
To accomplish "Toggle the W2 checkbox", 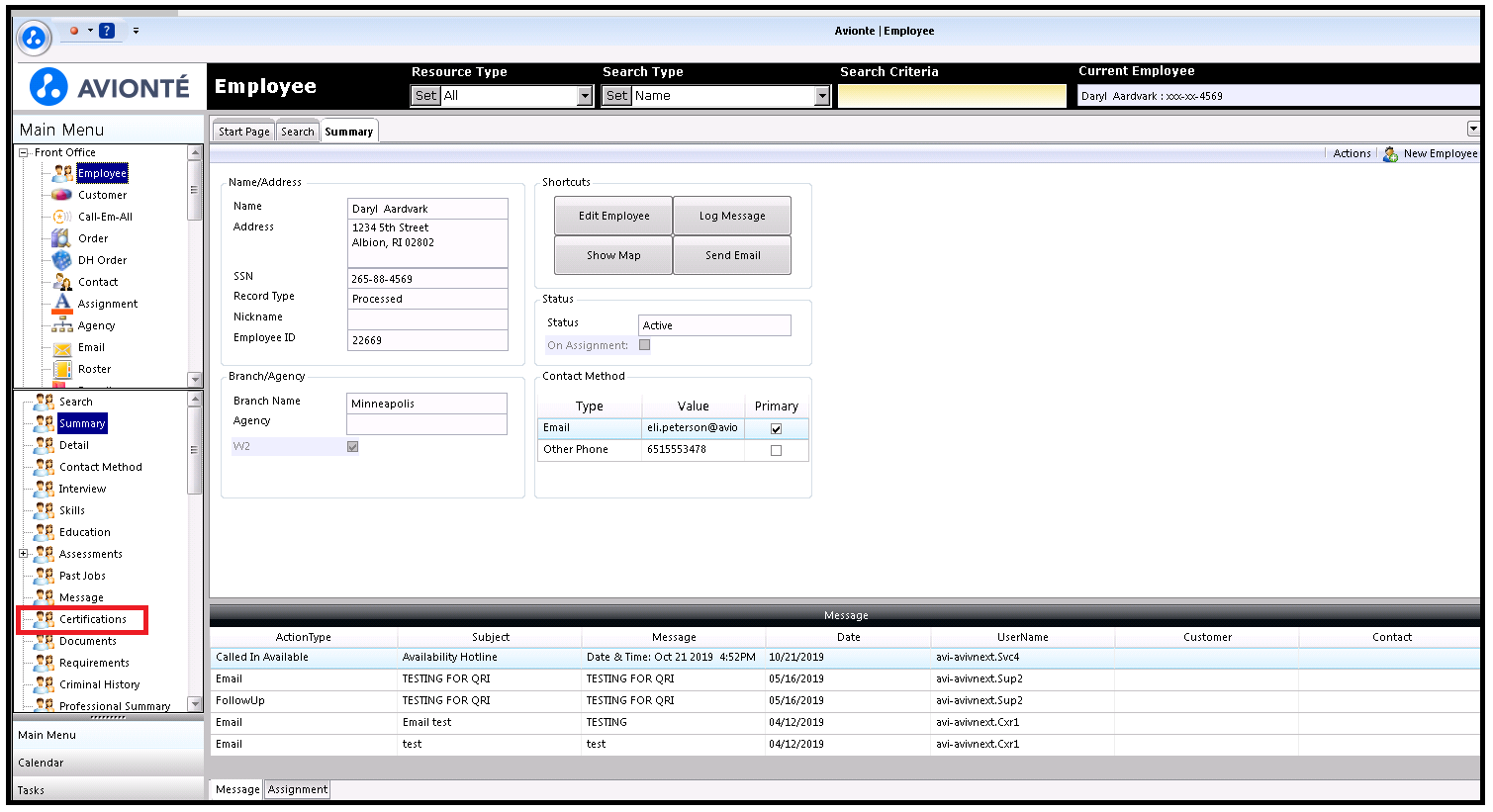I will 353,446.
